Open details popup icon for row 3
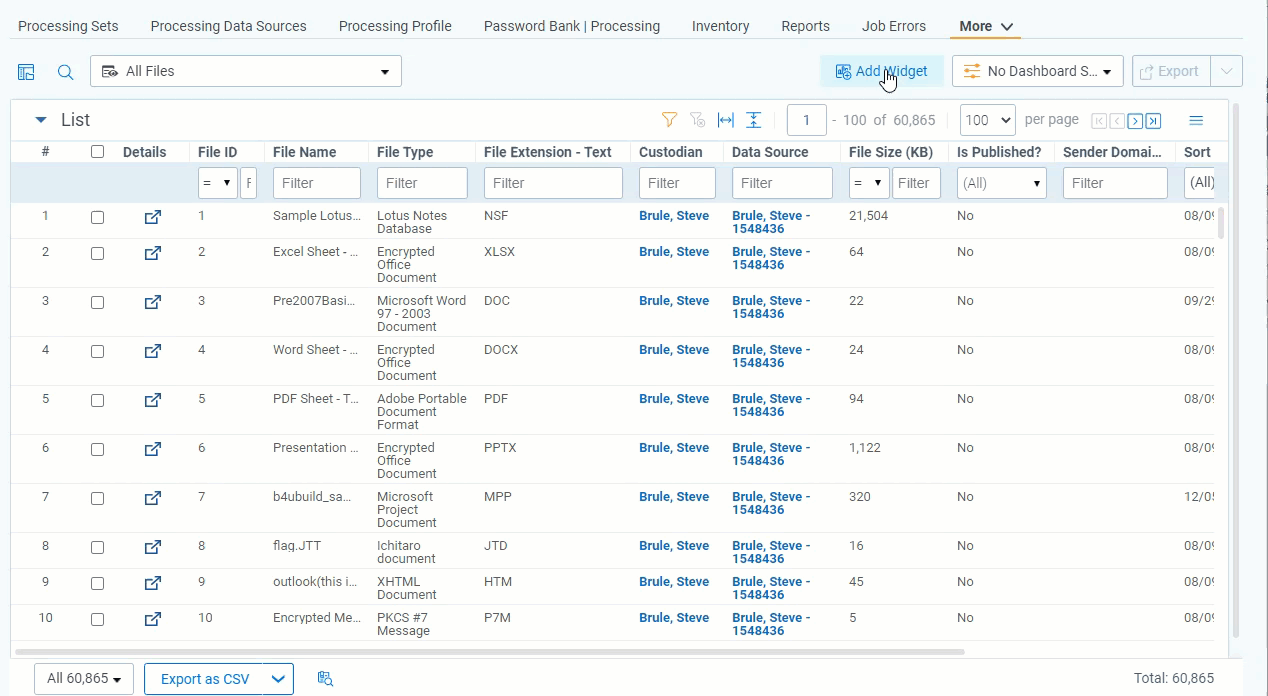This screenshot has width=1268, height=696. [152, 302]
